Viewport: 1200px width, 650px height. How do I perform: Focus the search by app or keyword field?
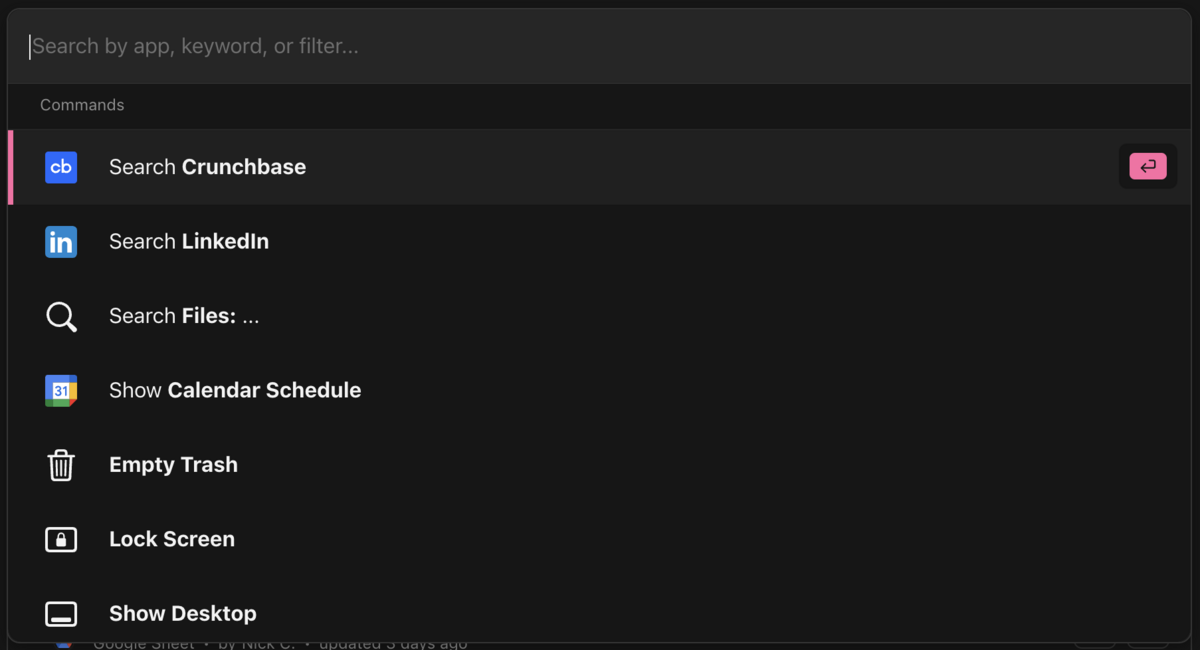point(500,46)
